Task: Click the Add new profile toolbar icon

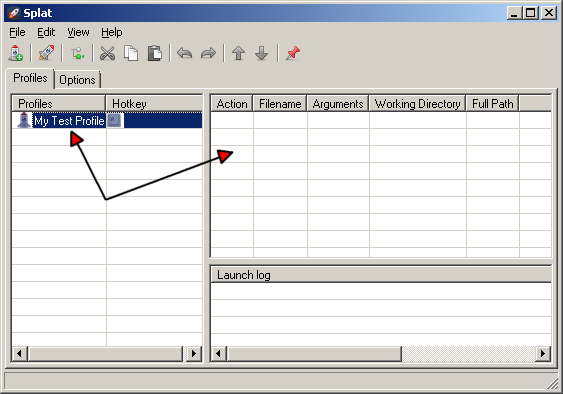Action: pos(15,53)
